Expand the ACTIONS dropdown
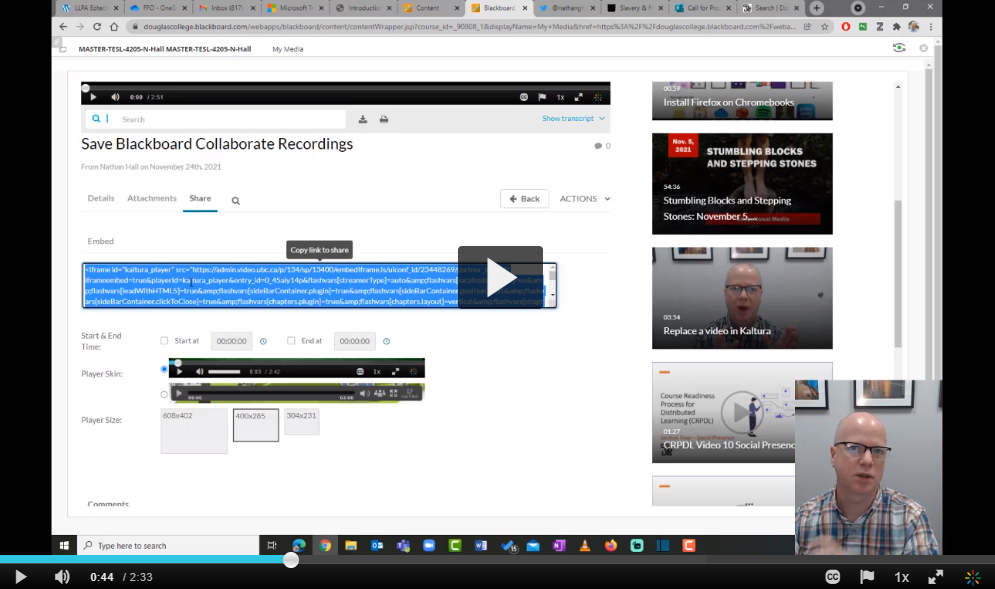This screenshot has height=589, width=995. (x=584, y=199)
